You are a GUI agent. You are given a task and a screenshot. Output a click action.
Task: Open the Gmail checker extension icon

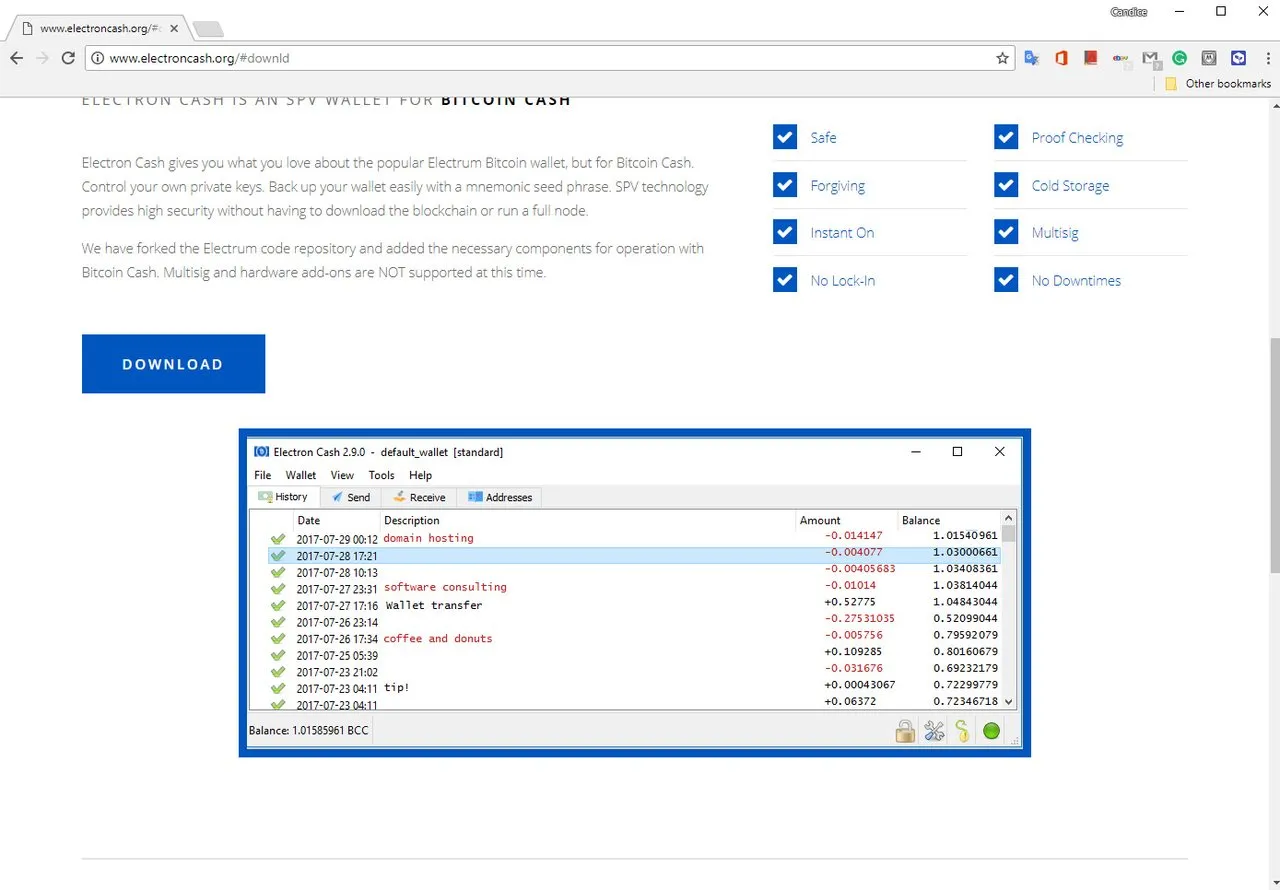pos(1150,59)
